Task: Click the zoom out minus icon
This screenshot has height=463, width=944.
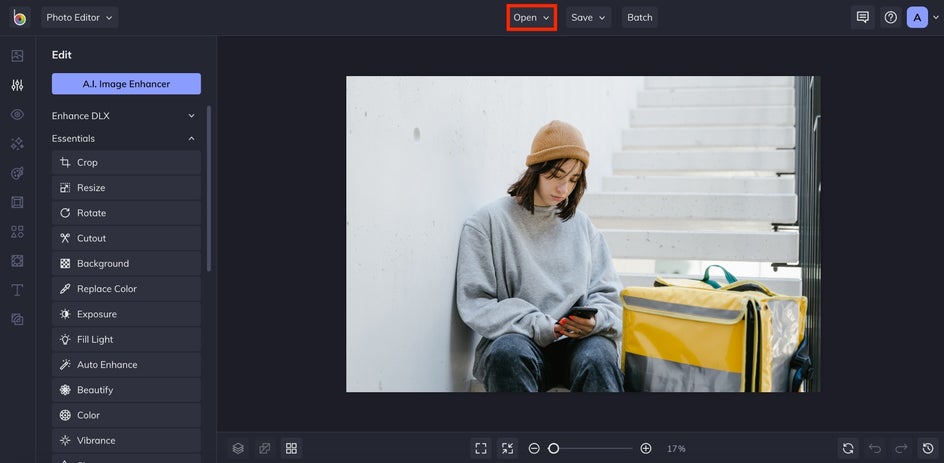Action: click(x=534, y=448)
